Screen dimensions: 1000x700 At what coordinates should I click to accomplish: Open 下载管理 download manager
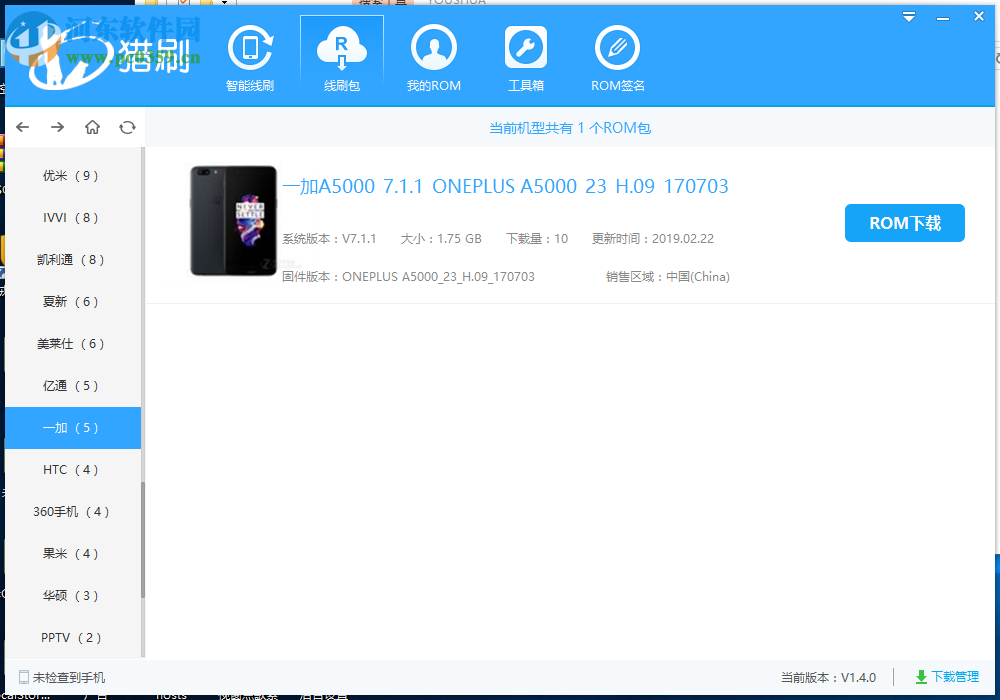[947, 677]
